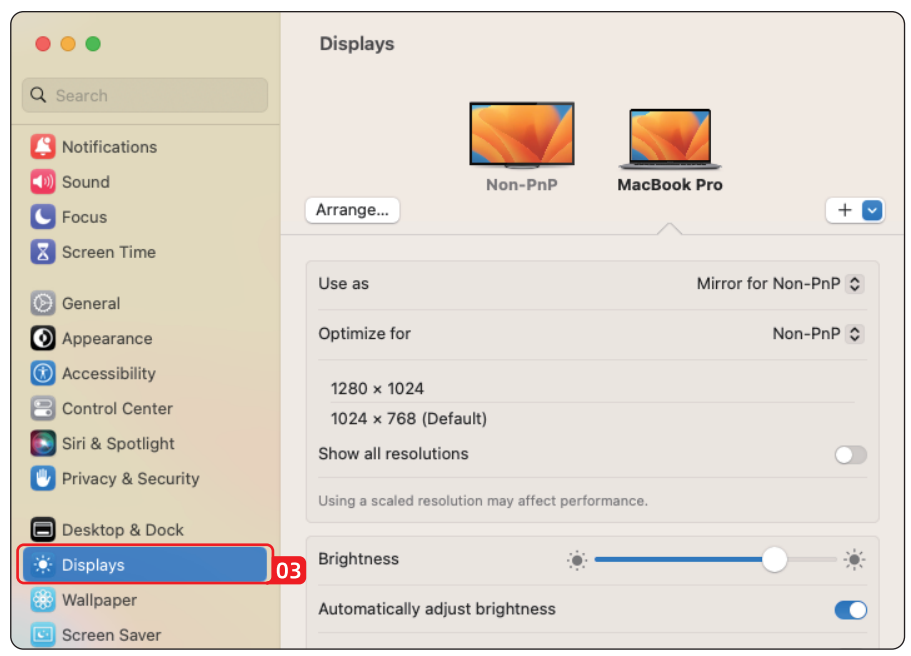
Task: Expand the Optimize for dropdown
Action: [x=817, y=334]
